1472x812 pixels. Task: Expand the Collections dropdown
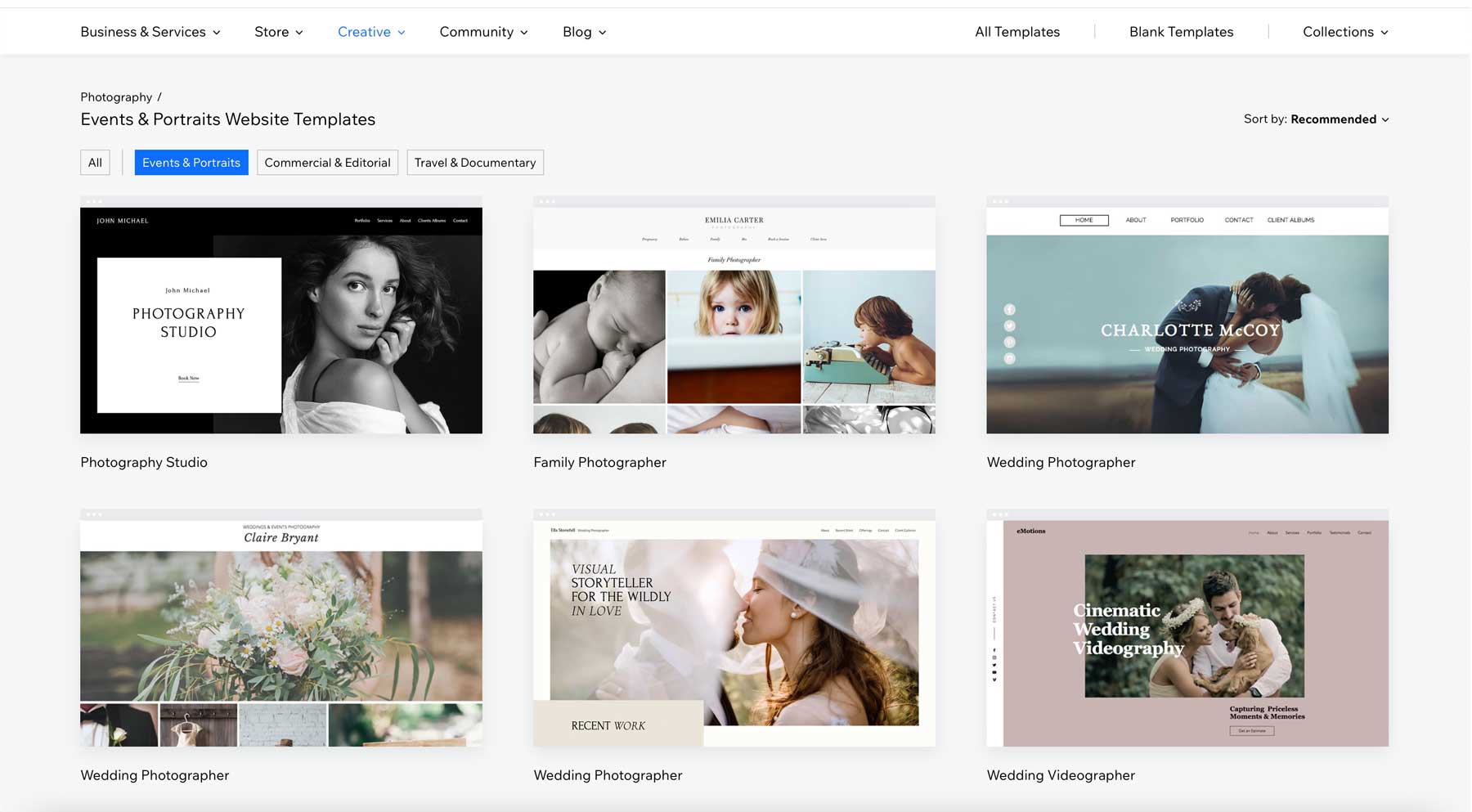pyautogui.click(x=1344, y=31)
